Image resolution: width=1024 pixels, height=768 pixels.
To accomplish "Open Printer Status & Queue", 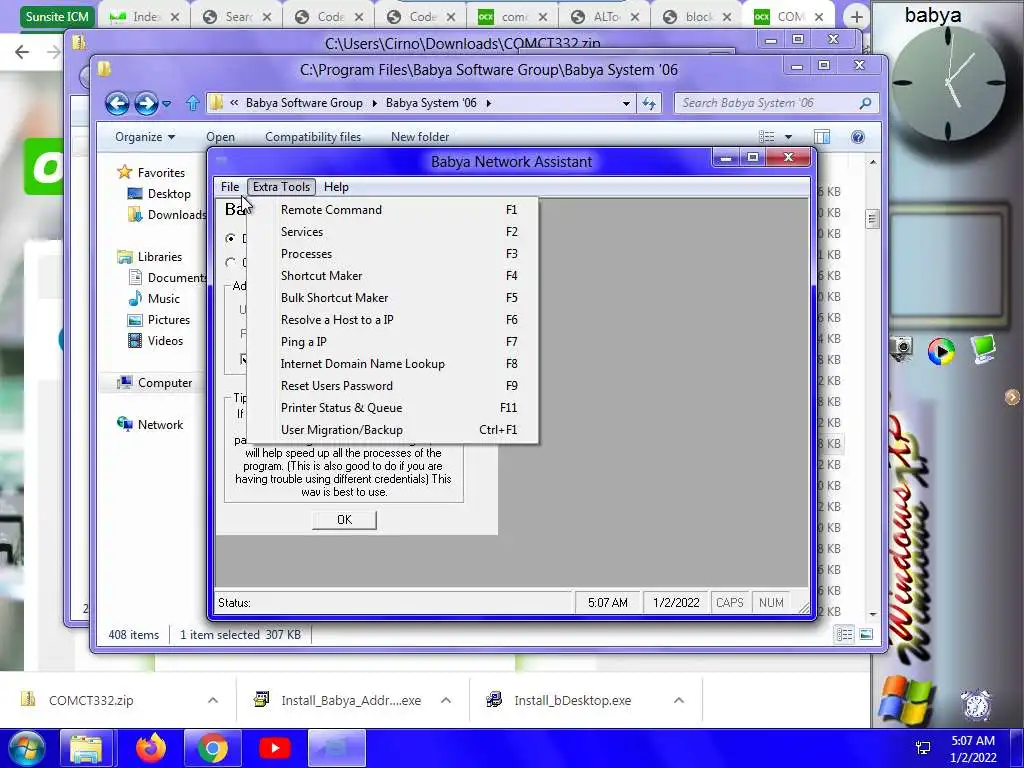I will [x=392, y=408].
